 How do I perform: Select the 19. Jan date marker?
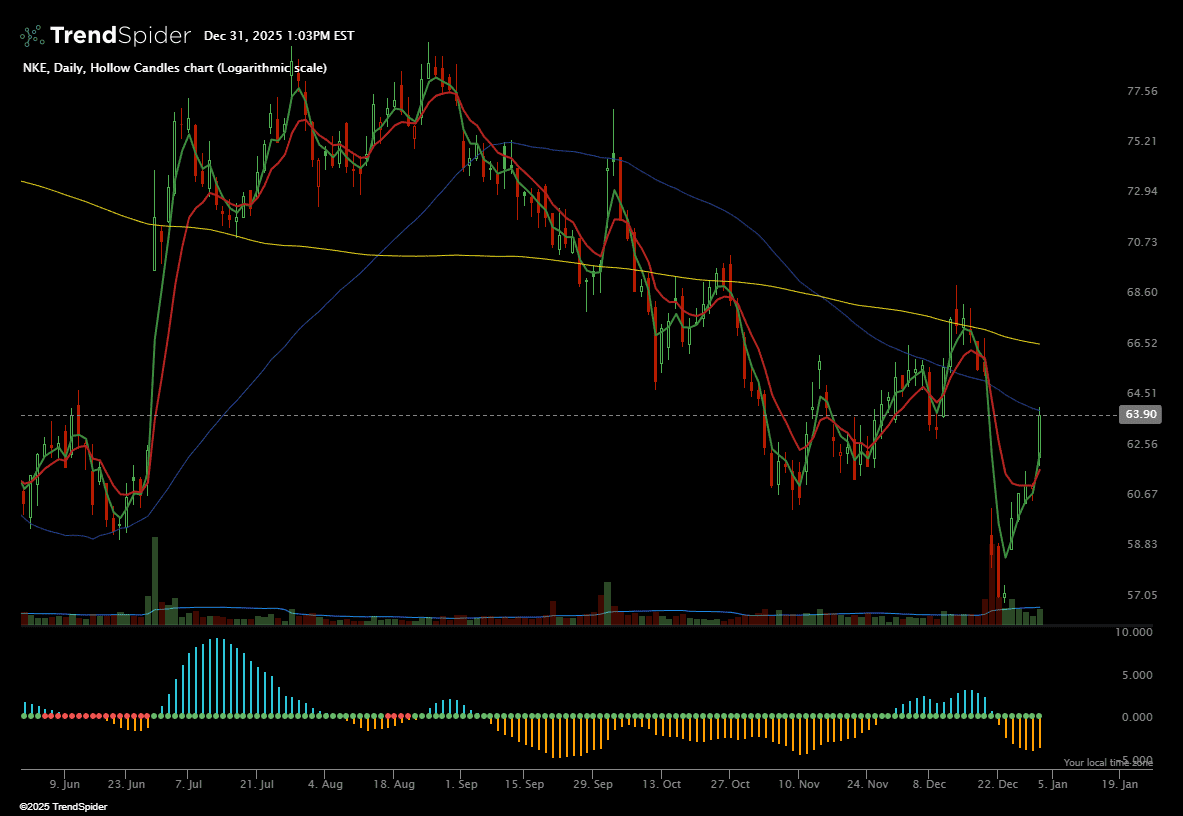tap(1120, 785)
